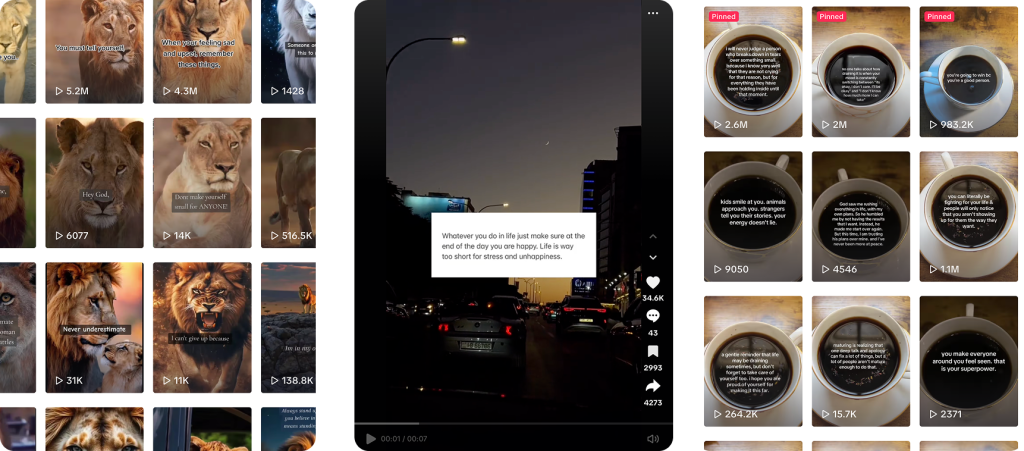Mute the video using the speaker icon
This screenshot has height=451, width=1024.
(x=653, y=438)
